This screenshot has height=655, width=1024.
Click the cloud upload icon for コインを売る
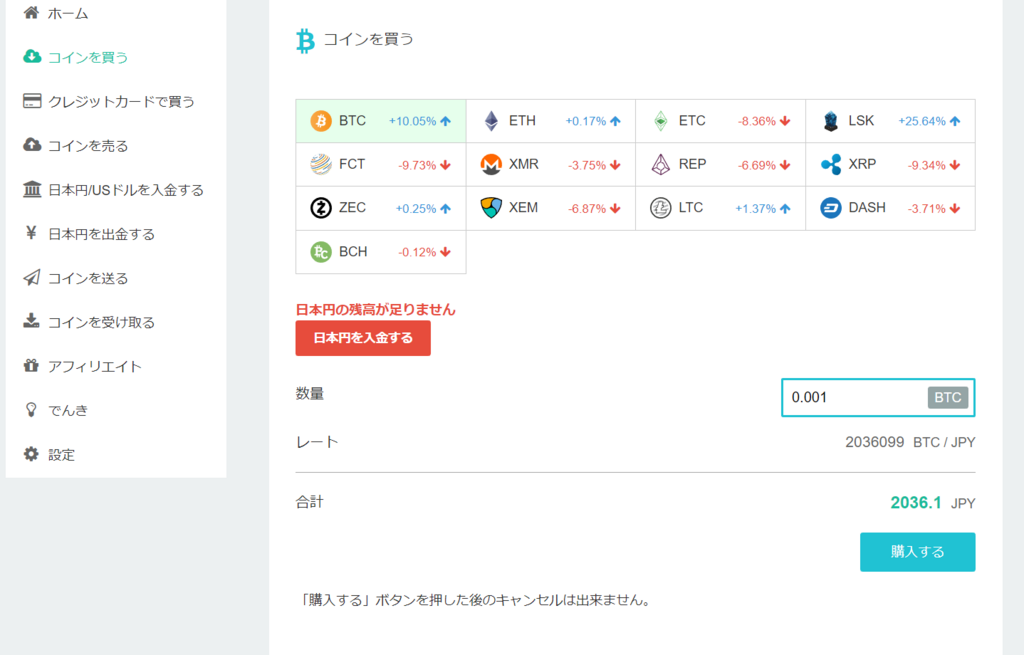[x=31, y=144]
